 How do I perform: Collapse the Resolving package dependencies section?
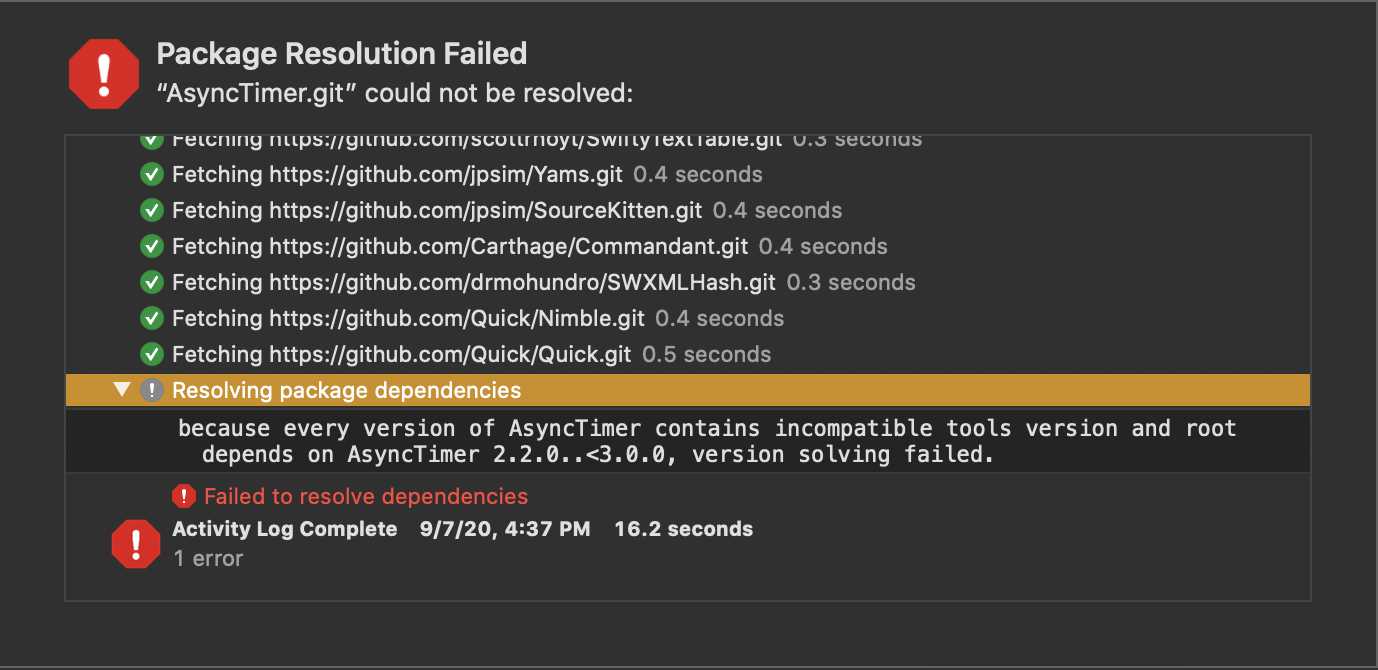[x=122, y=390]
